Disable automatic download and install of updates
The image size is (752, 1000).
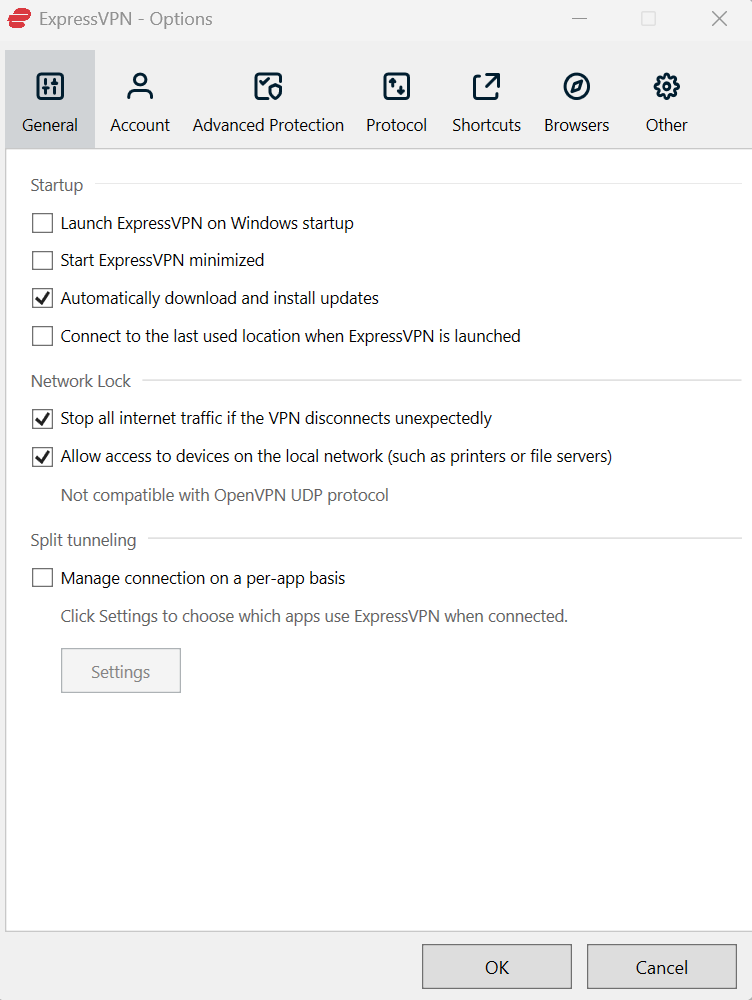click(x=42, y=298)
